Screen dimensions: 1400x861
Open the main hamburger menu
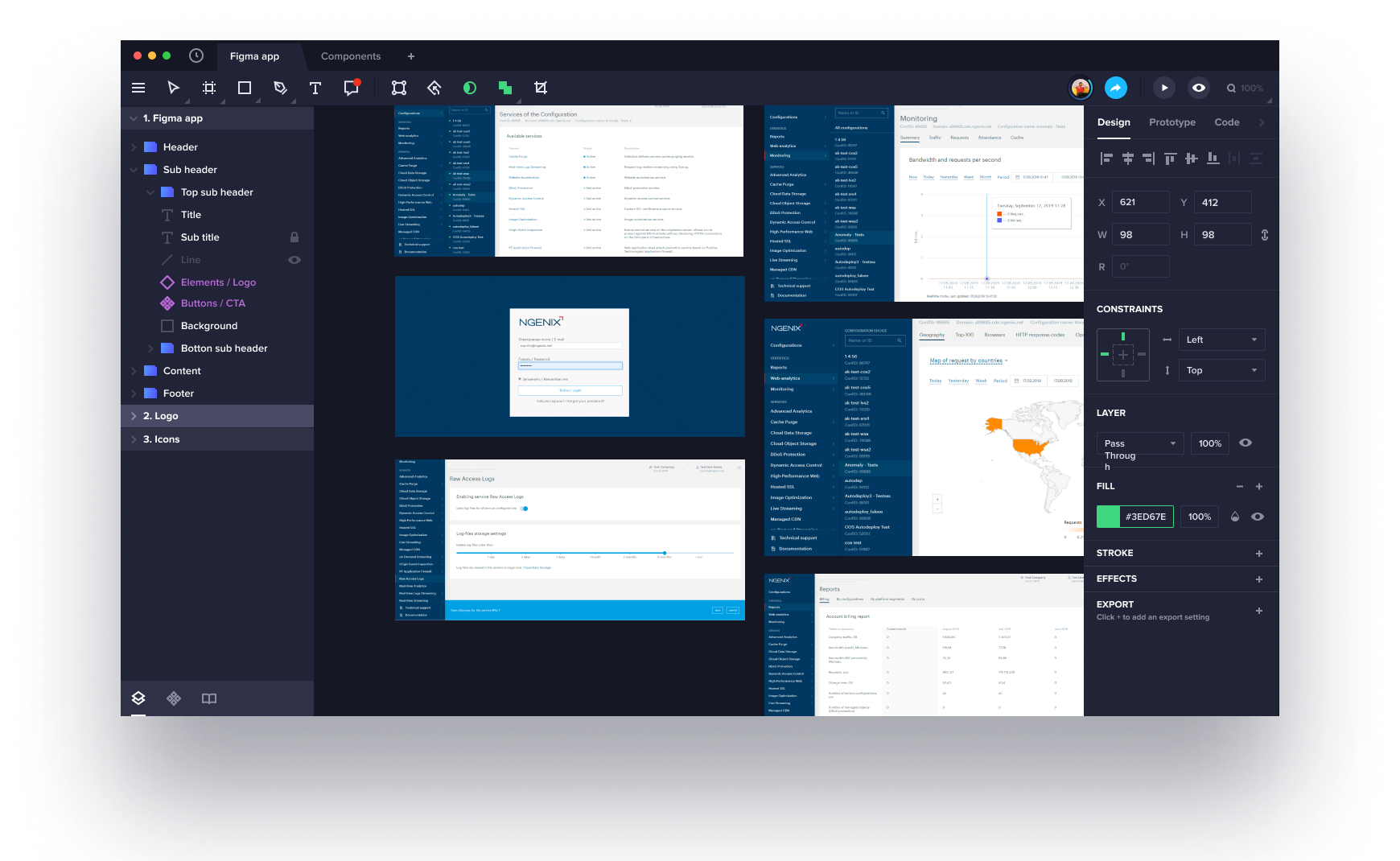(138, 88)
